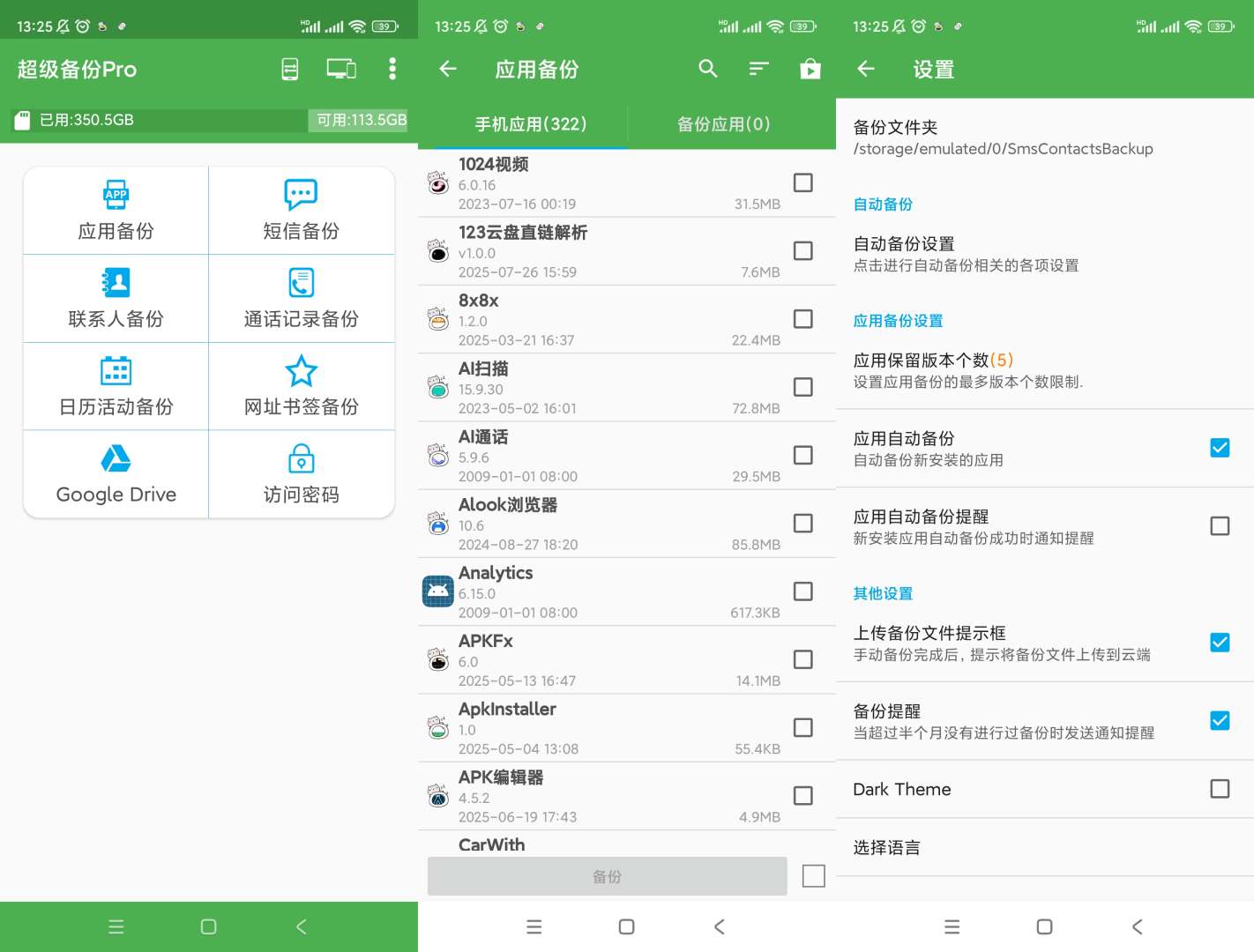Screen dimensions: 1254x952
Task: Set 应用保留版本个数(5) limit
Action: 1045,370
